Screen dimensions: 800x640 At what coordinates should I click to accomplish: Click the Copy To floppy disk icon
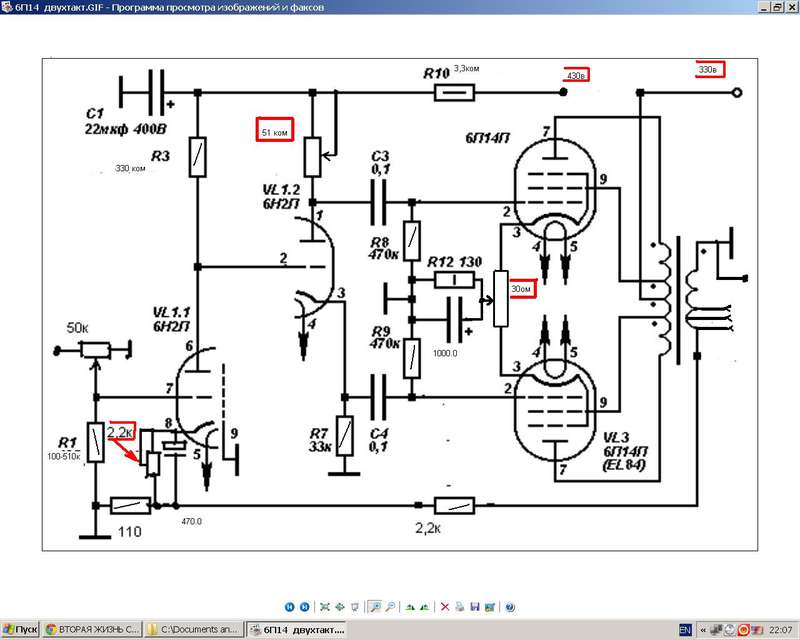tap(472, 607)
